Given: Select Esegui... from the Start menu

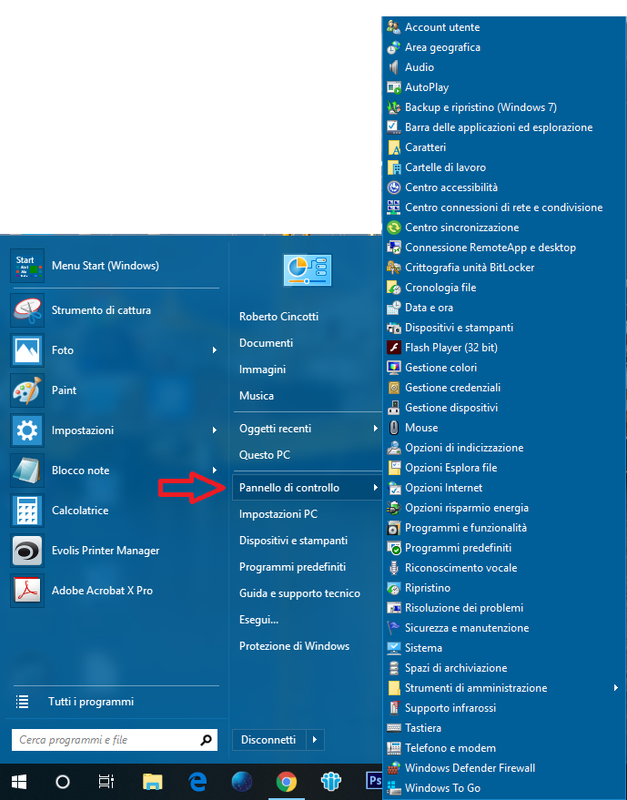Looking at the screenshot, I should pyautogui.click(x=259, y=620).
